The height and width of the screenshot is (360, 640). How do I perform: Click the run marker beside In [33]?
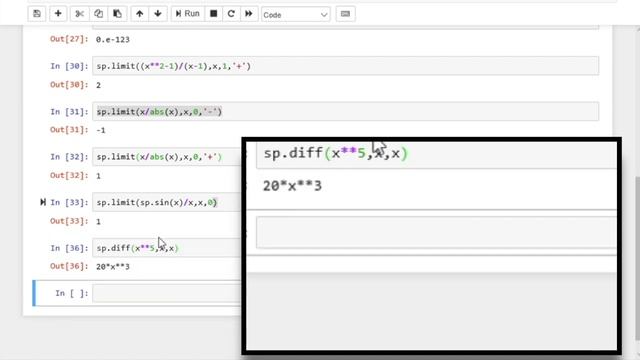click(x=43, y=202)
